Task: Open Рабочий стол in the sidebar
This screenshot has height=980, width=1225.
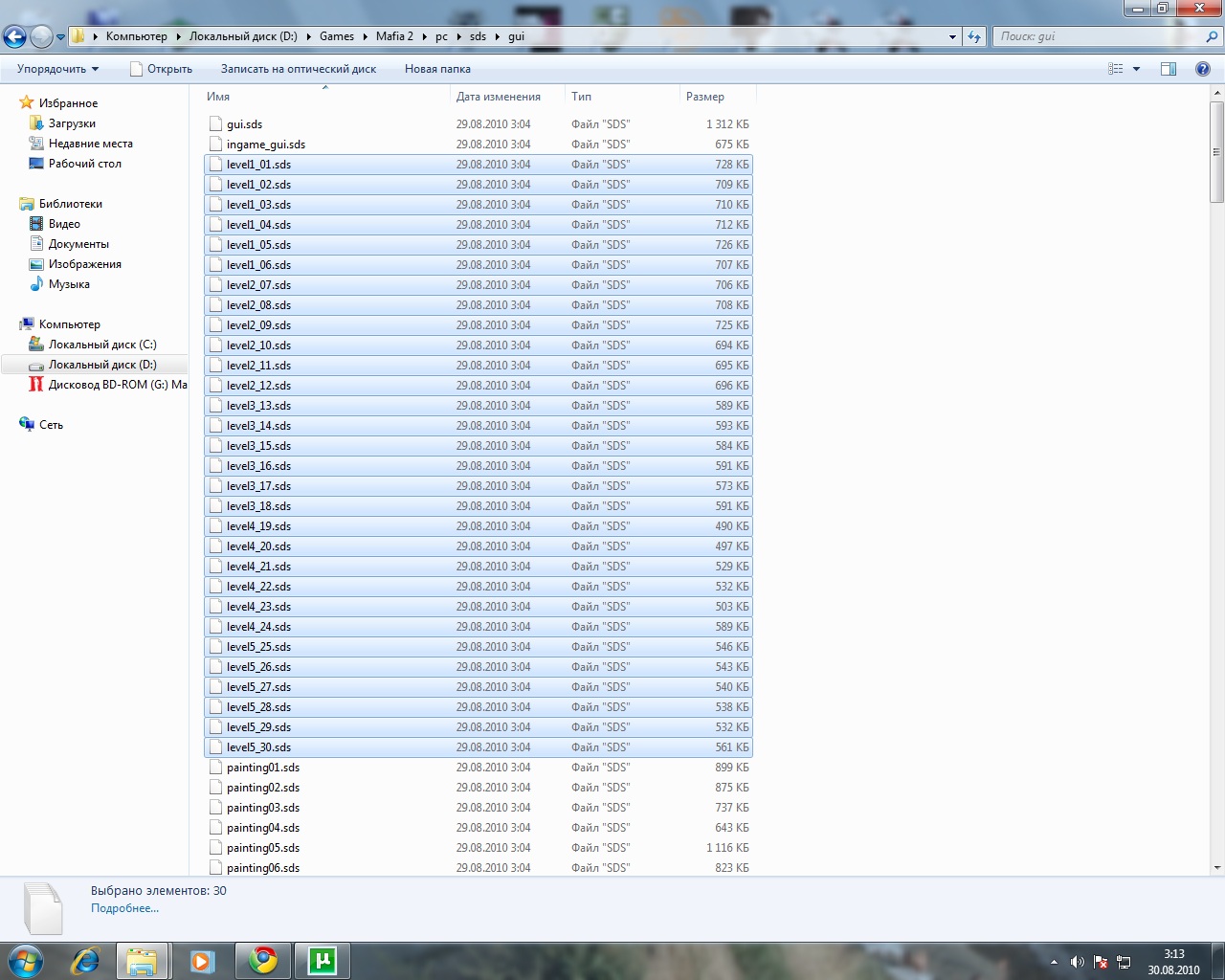Action: coord(84,164)
